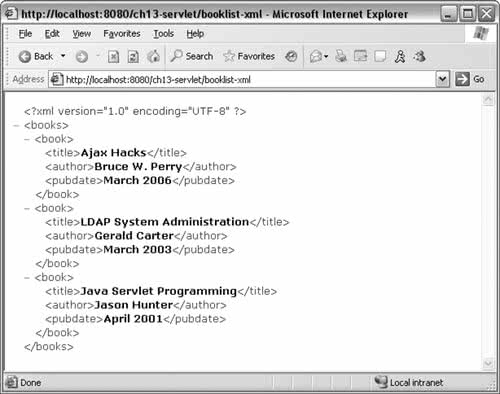Collapse the LDAP System Administration book node

(x=27, y=209)
